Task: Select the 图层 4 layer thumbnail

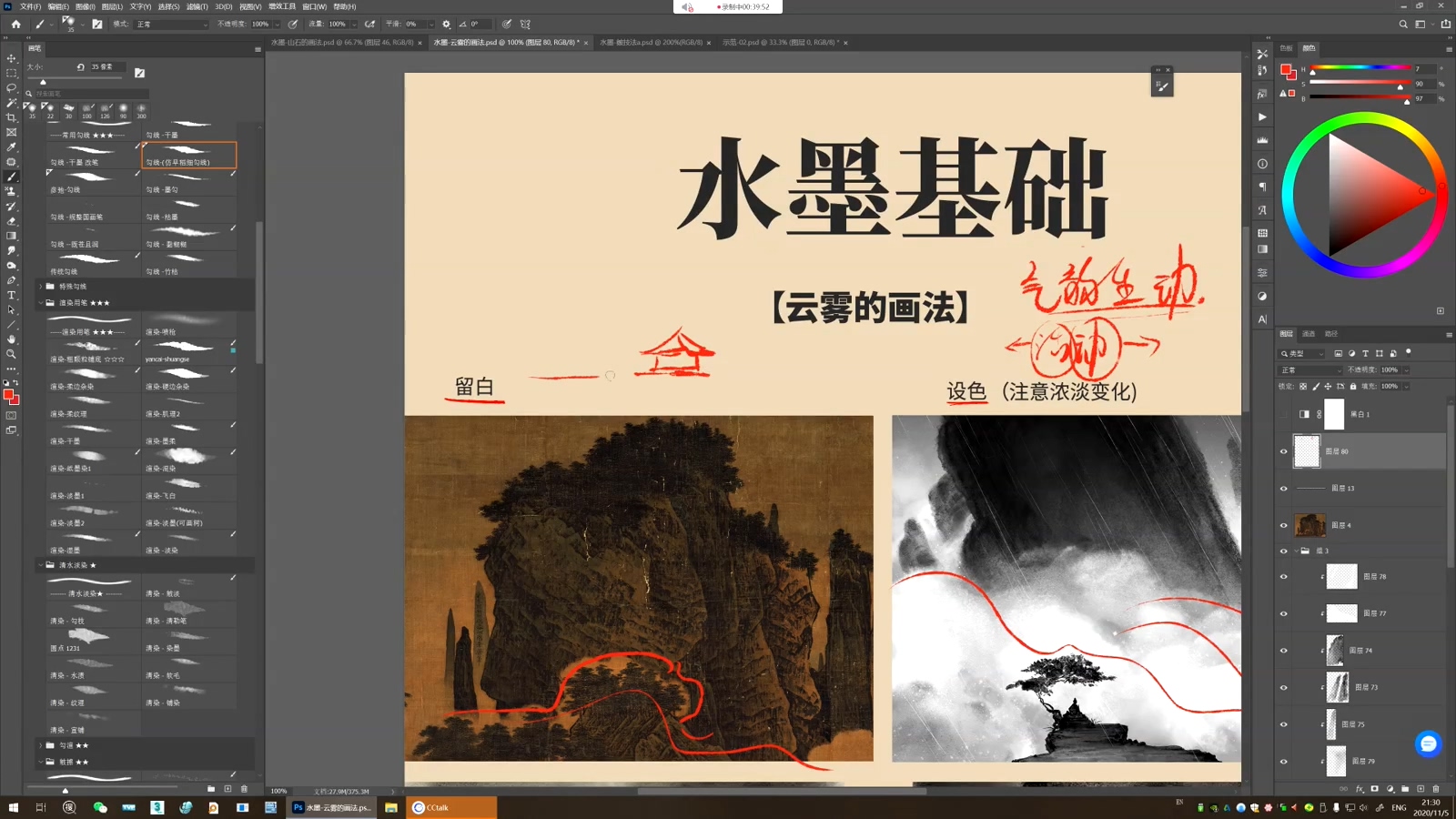Action: click(x=1310, y=525)
